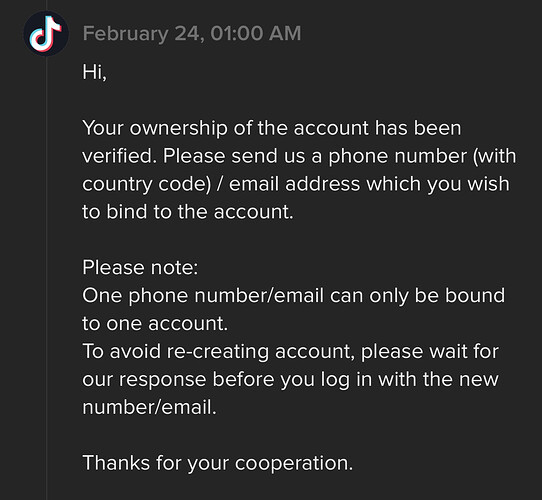Click the "to bind to the account." line
This screenshot has width=542, height=500.
pos(188,212)
